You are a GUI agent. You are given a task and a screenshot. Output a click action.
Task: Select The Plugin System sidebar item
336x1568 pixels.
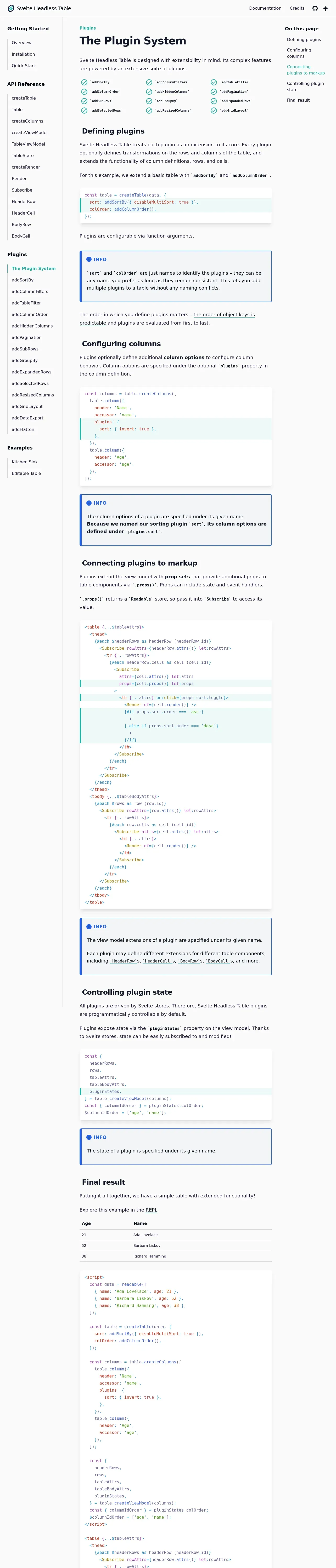[33, 268]
